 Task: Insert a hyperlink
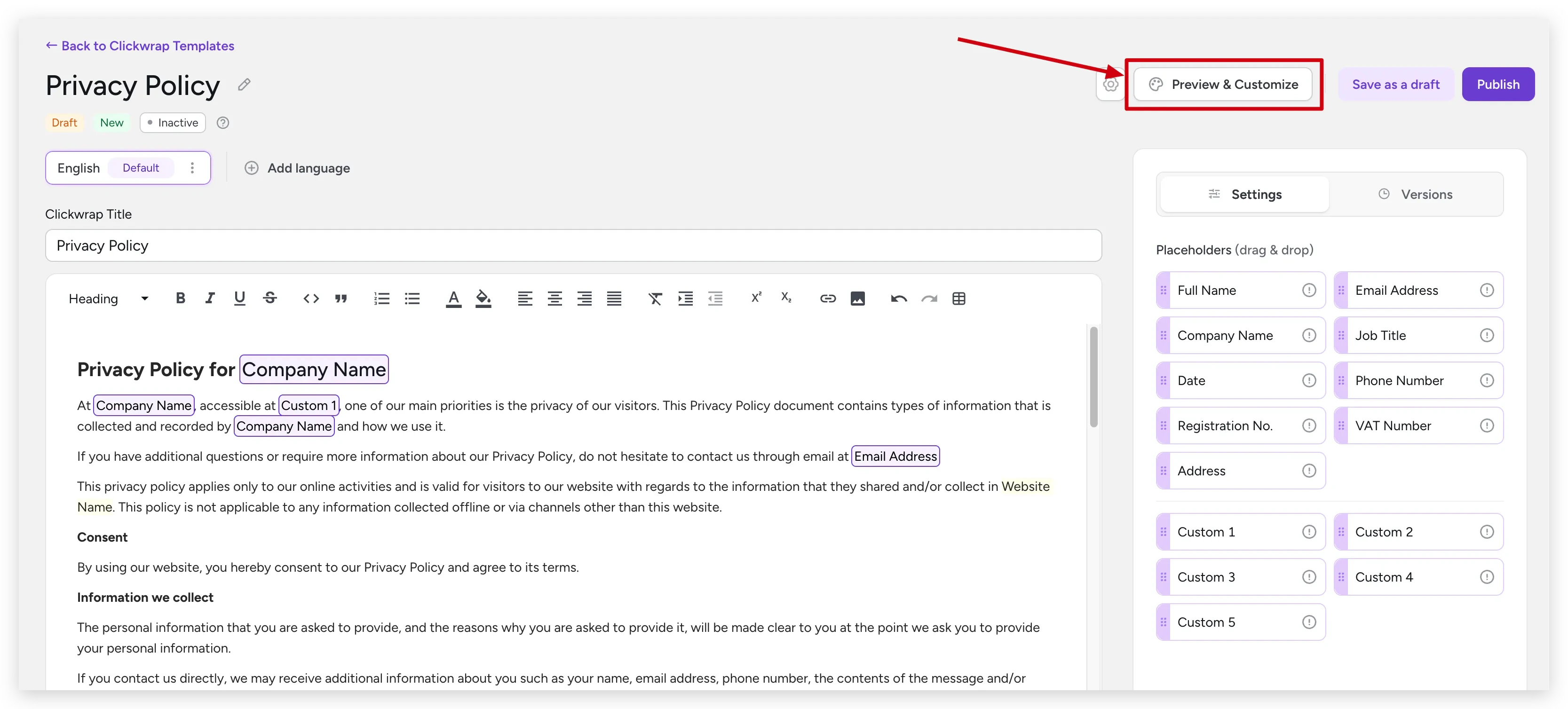(x=827, y=298)
